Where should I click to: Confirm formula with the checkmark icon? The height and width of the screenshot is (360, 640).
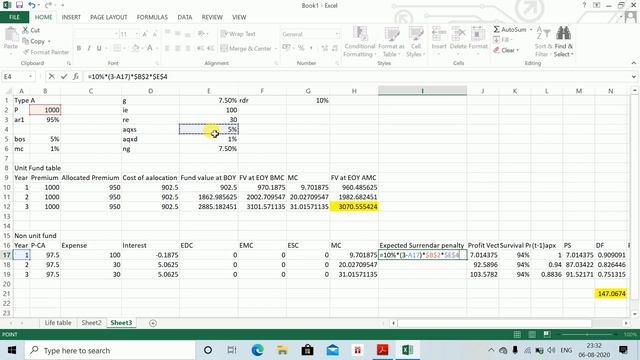(64, 76)
